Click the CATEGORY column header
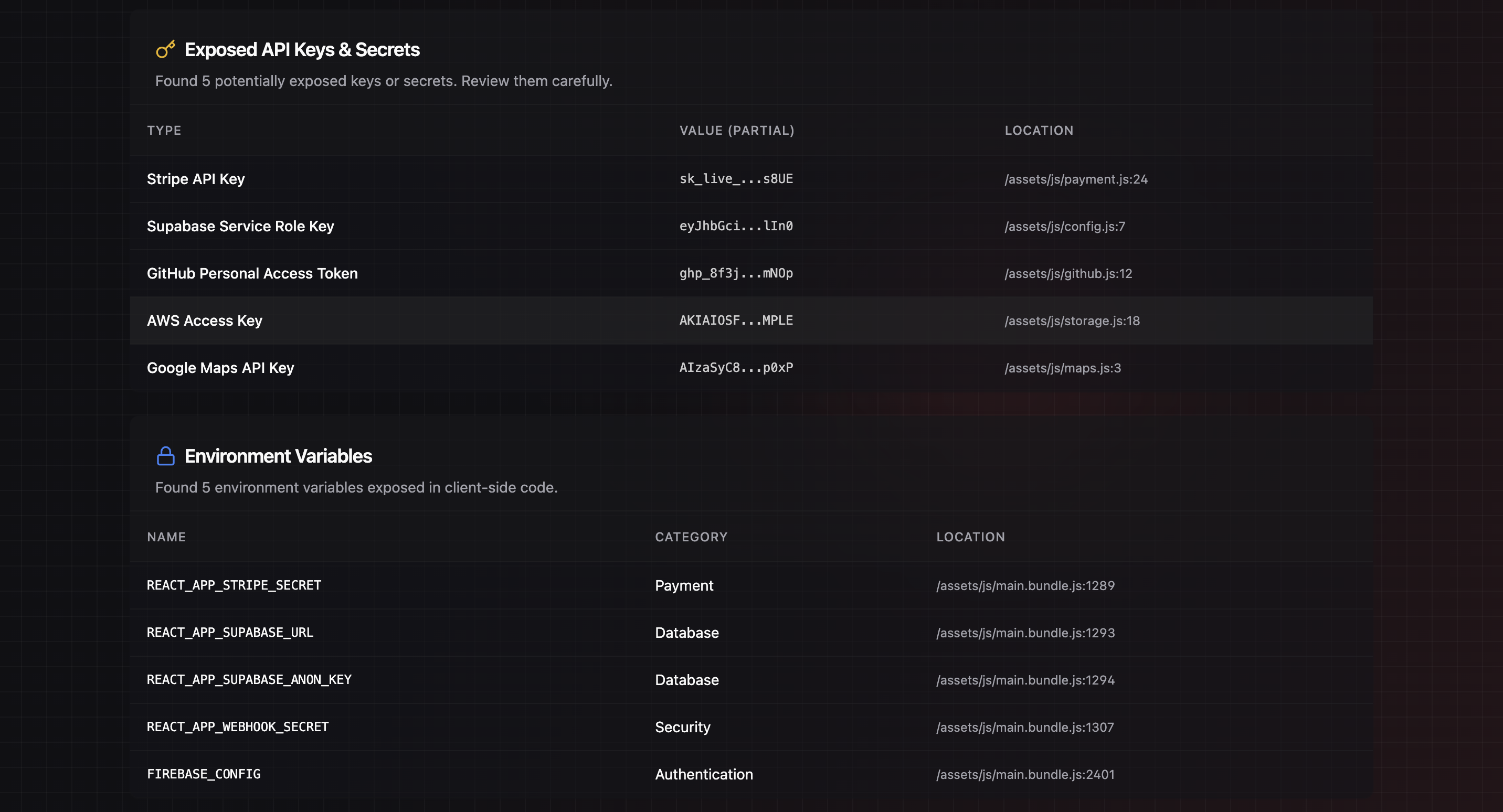1503x812 pixels. 691,537
